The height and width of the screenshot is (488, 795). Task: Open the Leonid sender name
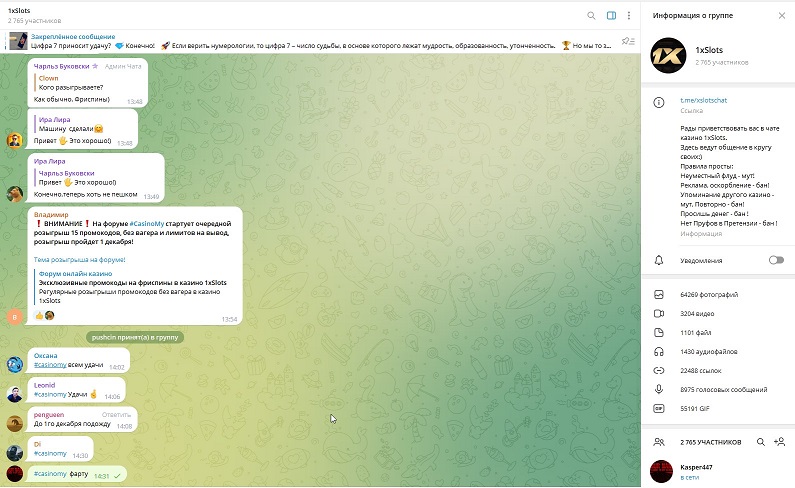click(x=45, y=386)
